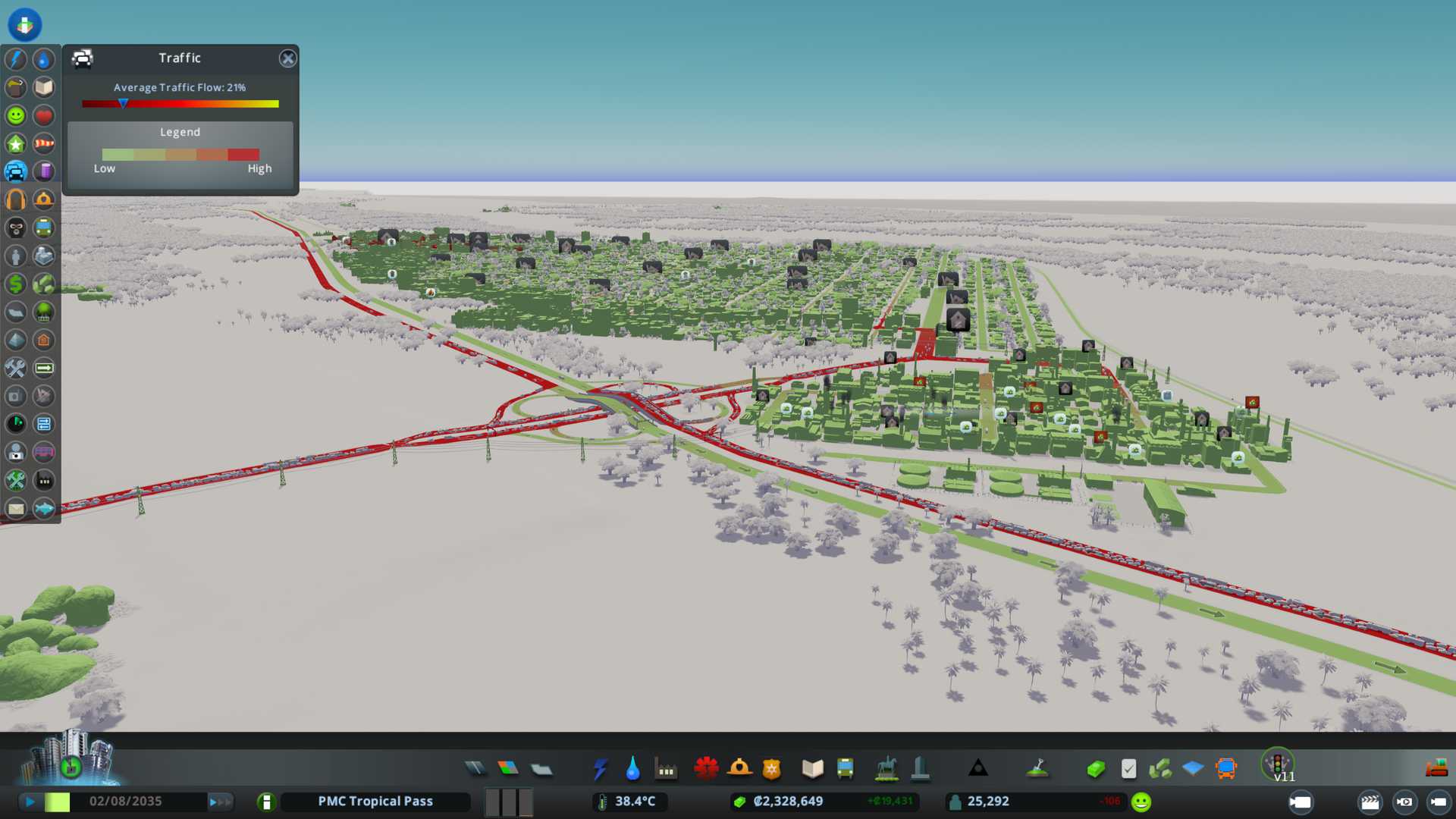Open the Electricity info view
This screenshot has width=1456, height=819.
tap(16, 59)
